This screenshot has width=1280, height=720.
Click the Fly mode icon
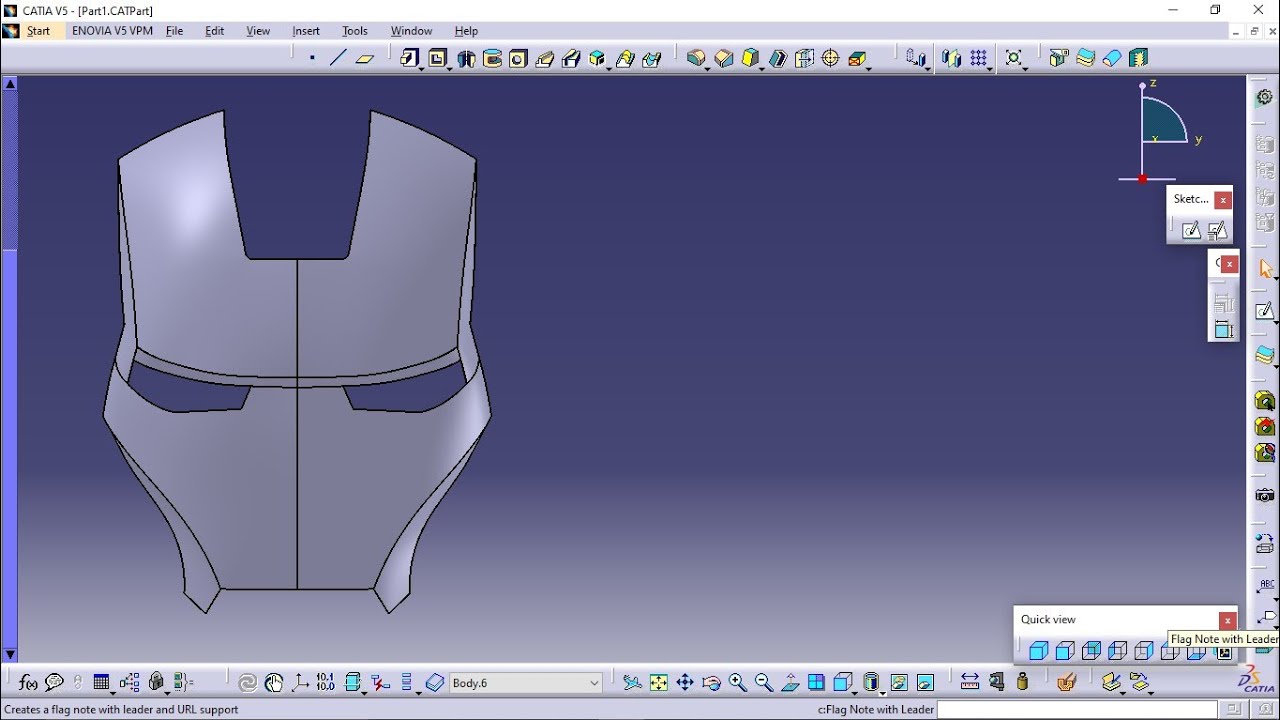(x=632, y=683)
